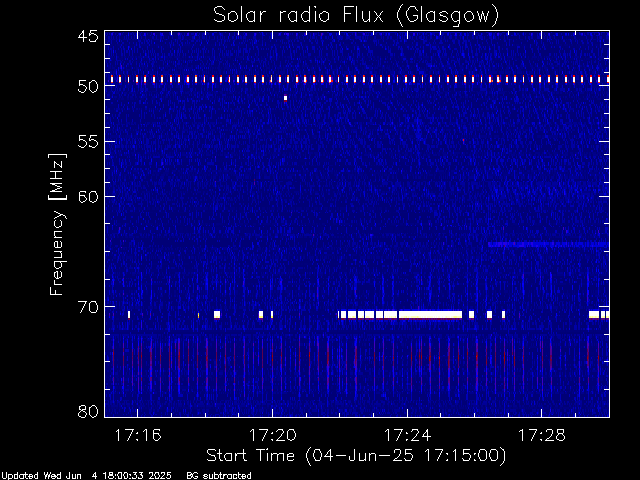The width and height of the screenshot is (640, 480).
Task: Click the isolated white burst near 51 MHz
Action: tap(285, 98)
